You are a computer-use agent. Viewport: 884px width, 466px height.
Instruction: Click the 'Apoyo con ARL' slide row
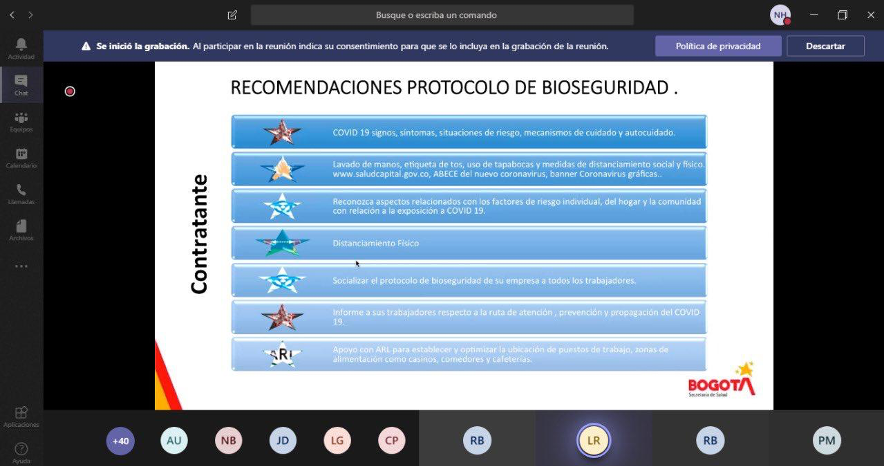(x=469, y=354)
